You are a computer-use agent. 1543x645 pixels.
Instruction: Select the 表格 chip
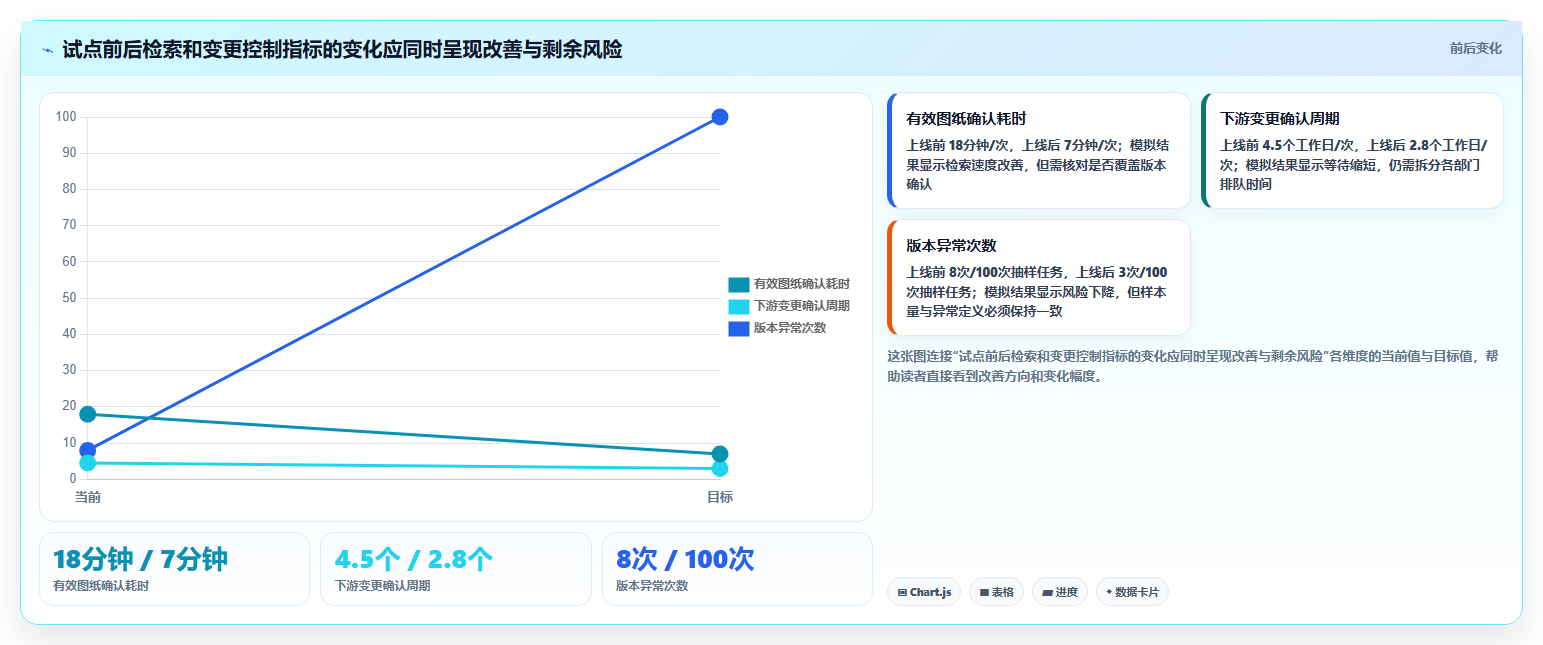(996, 592)
